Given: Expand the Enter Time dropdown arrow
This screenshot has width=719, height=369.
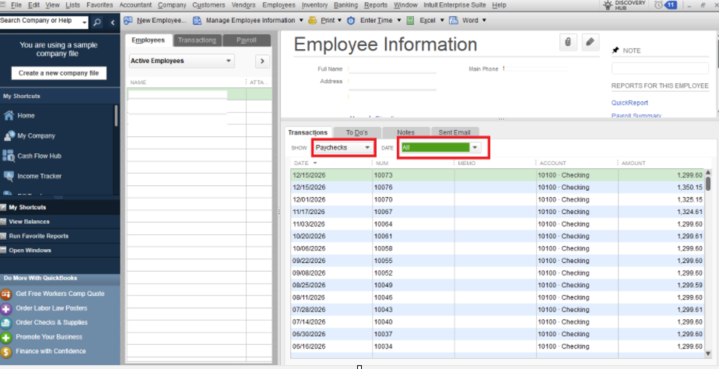Looking at the screenshot, I should pyautogui.click(x=399, y=21).
